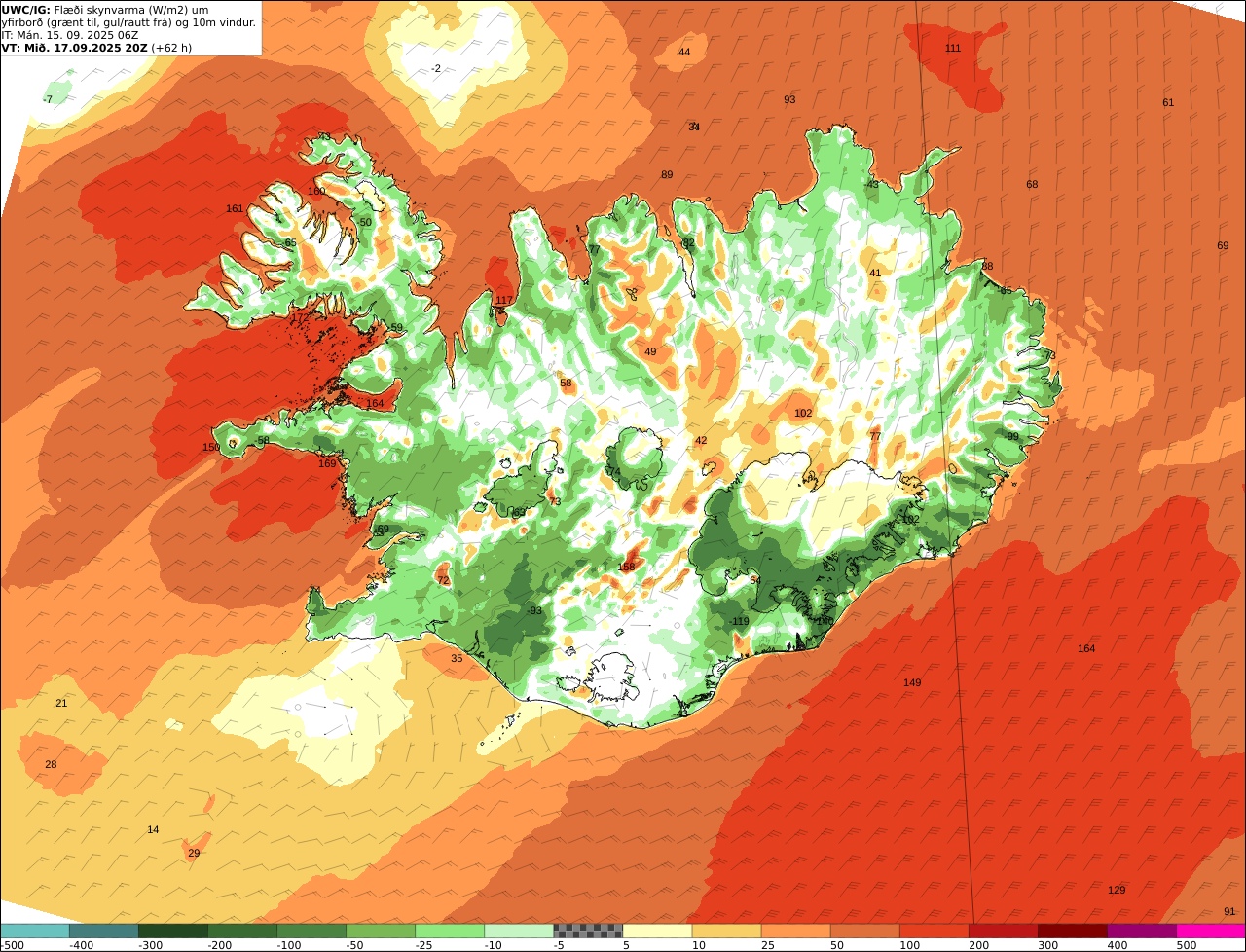Click the map value '35'
Viewport: 1246px width, 952px height.
click(x=457, y=659)
